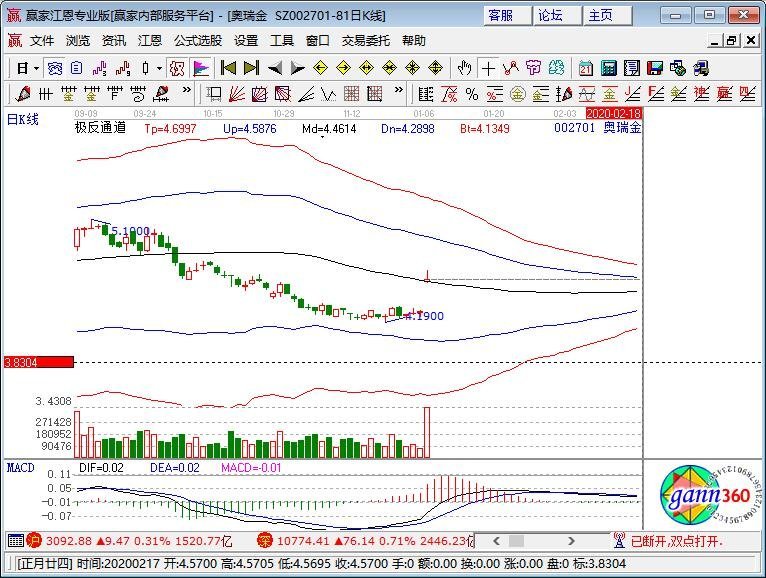The height and width of the screenshot is (578, 766).
Task: Toggle the crosshair cursor tool
Action: coord(488,68)
